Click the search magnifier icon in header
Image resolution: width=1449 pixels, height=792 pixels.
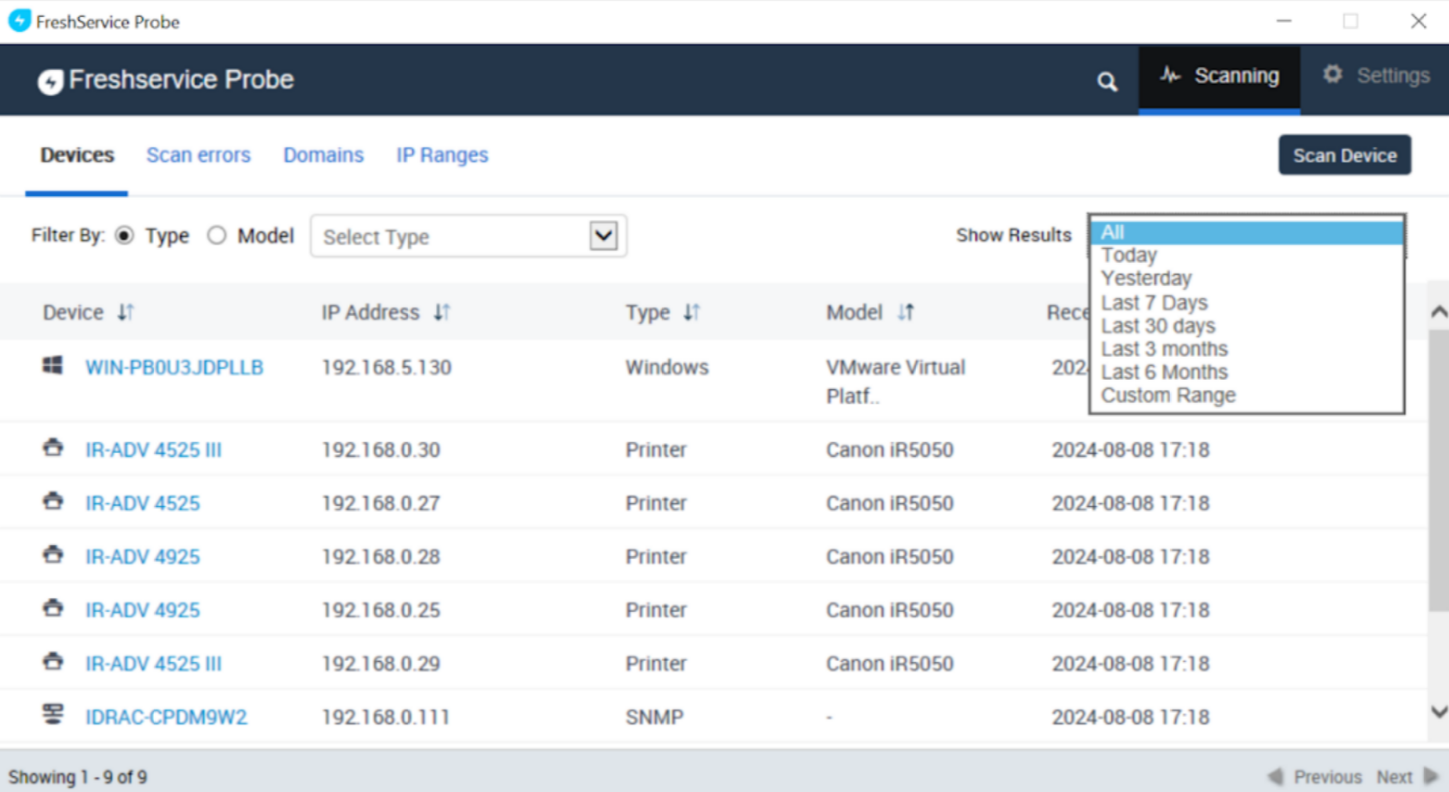1107,82
